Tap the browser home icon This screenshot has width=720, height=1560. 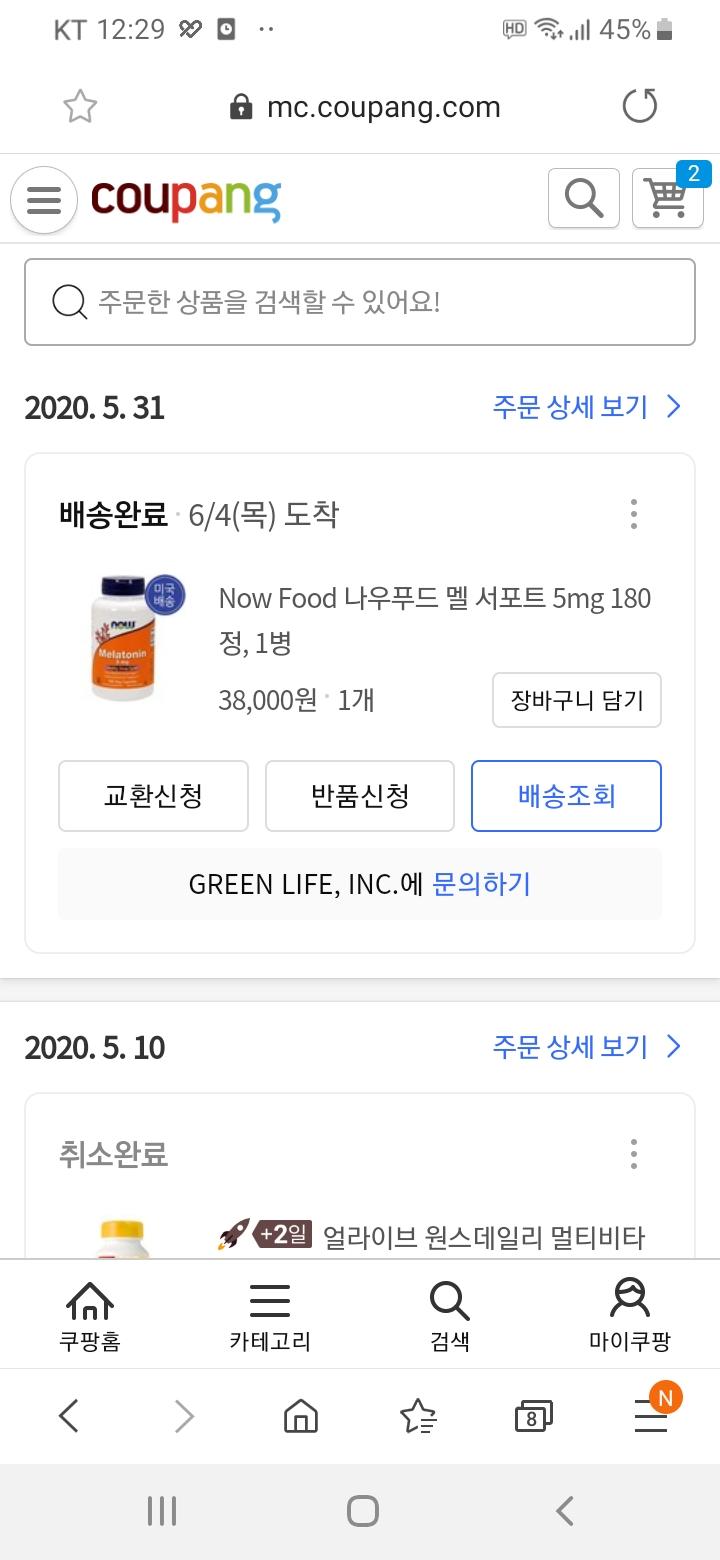pyautogui.click(x=301, y=1416)
